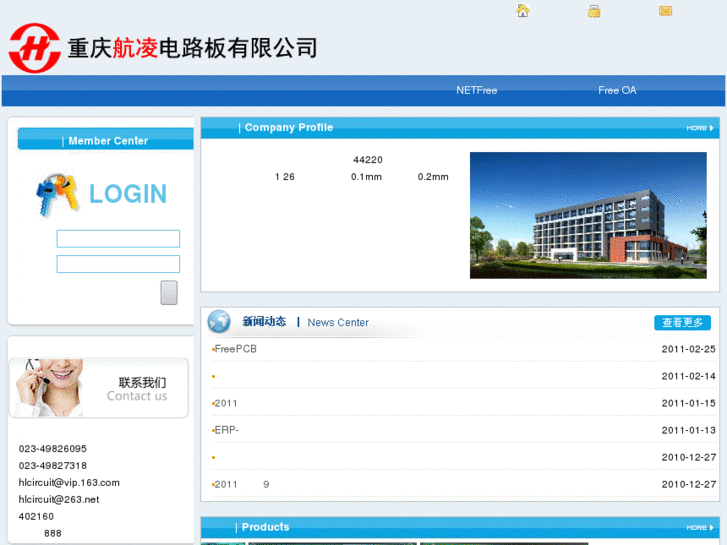The height and width of the screenshot is (545, 727).
Task: Click the News Center globe icon
Action: pos(219,322)
